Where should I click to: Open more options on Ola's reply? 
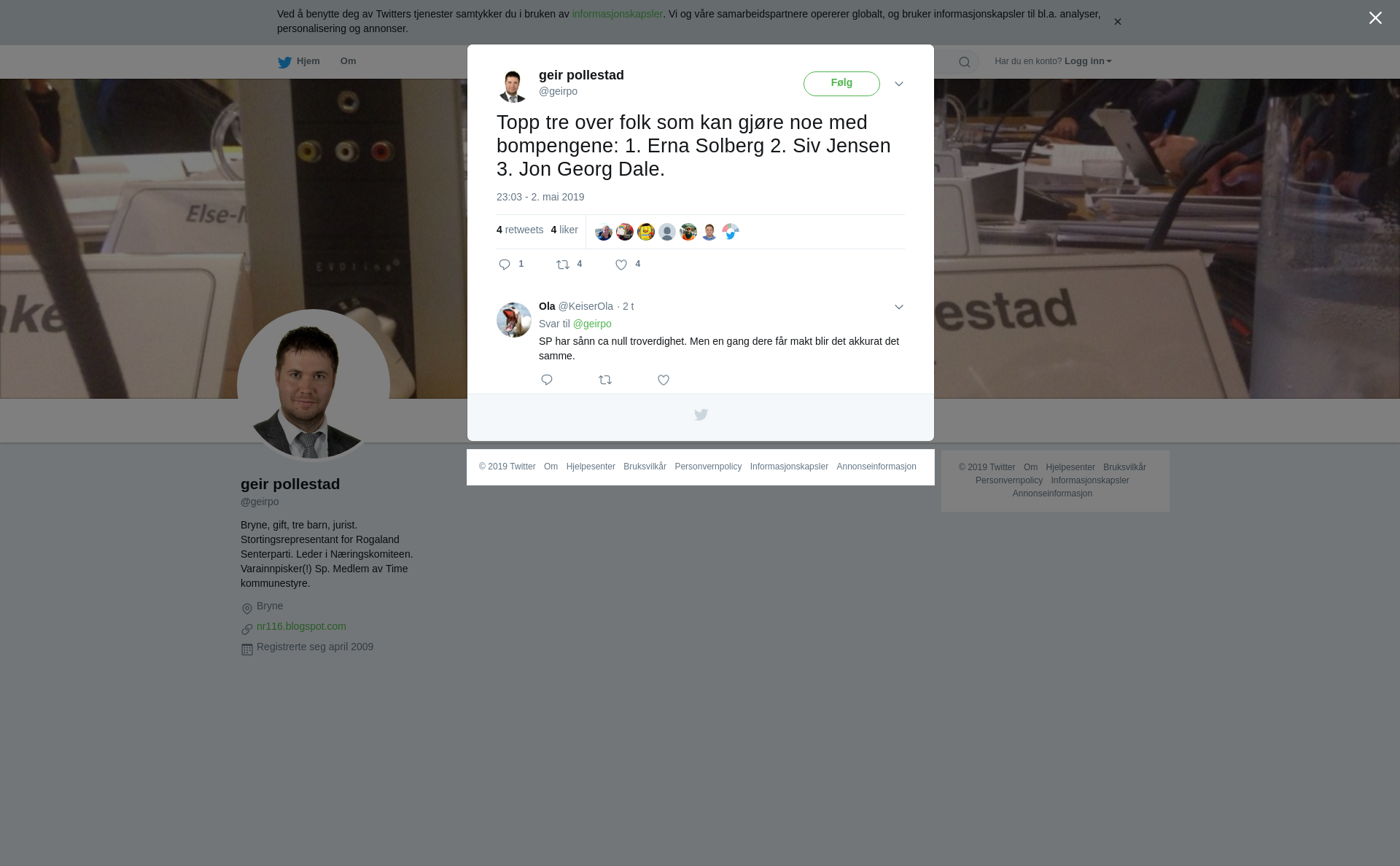pos(899,307)
